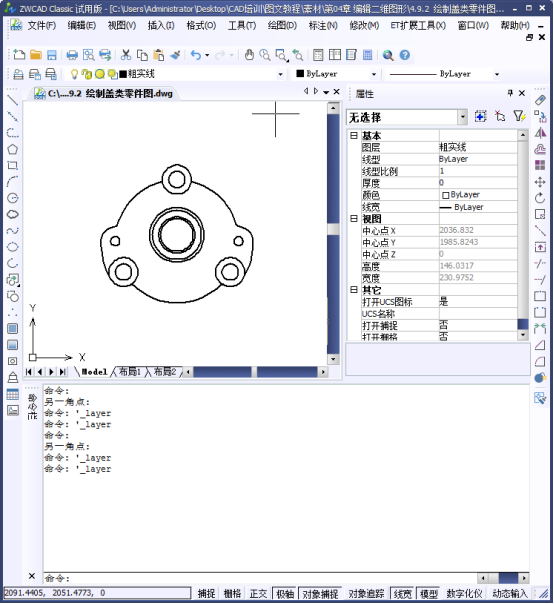The height and width of the screenshot is (604, 554).
Task: Click the Quick Select icon in properties panel
Action: coord(519,116)
